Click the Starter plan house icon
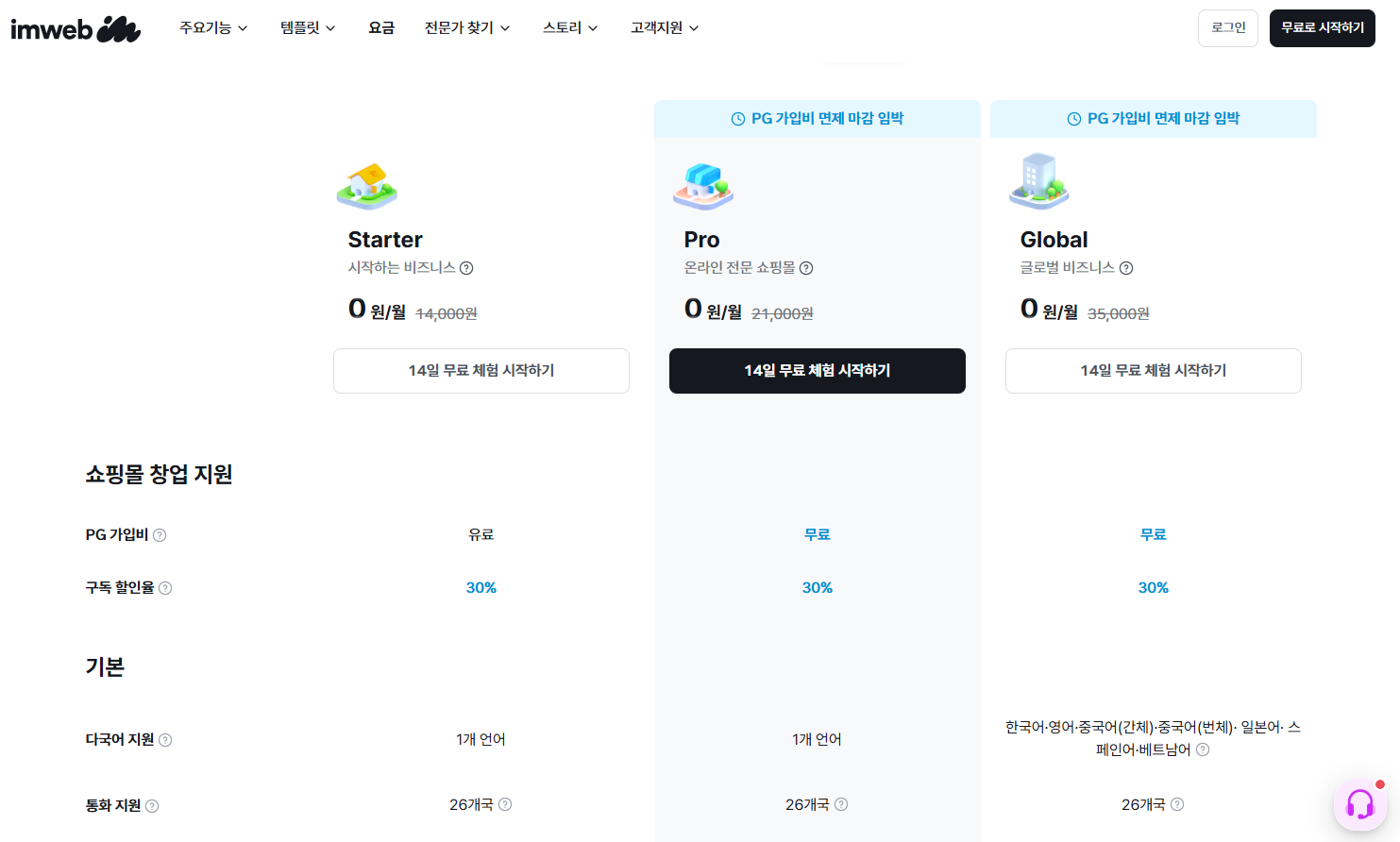 [366, 185]
